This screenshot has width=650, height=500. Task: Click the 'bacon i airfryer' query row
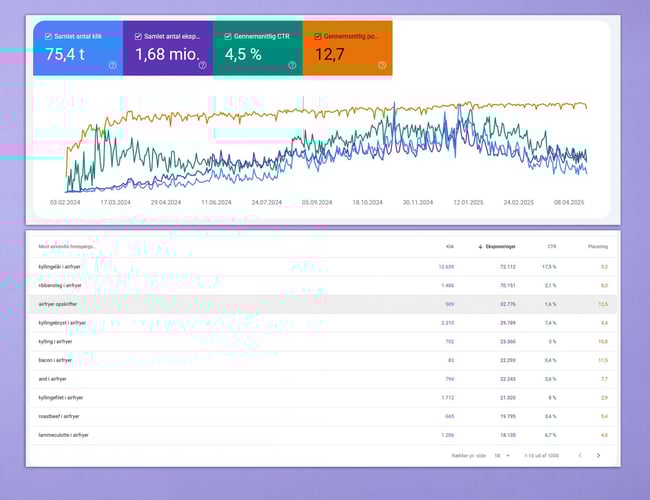56,359
